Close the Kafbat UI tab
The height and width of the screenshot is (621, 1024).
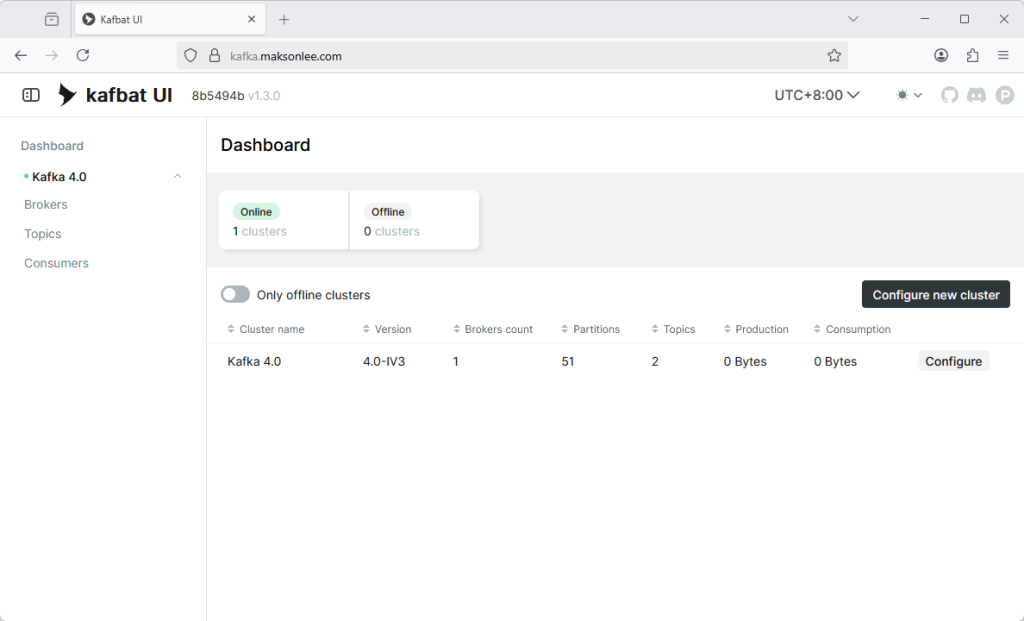pyautogui.click(x=251, y=20)
